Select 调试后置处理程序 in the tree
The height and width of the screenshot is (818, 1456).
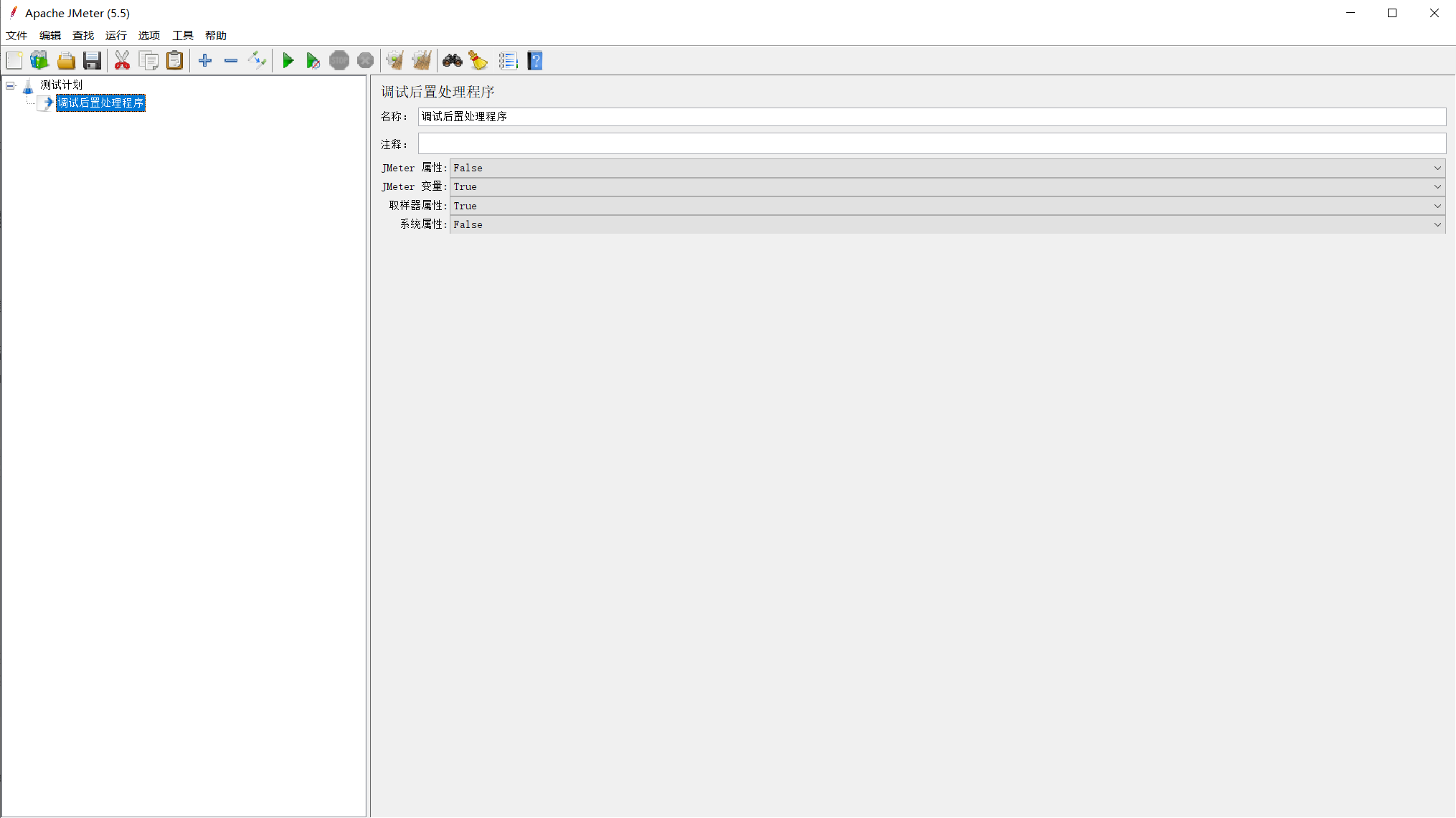[x=101, y=103]
